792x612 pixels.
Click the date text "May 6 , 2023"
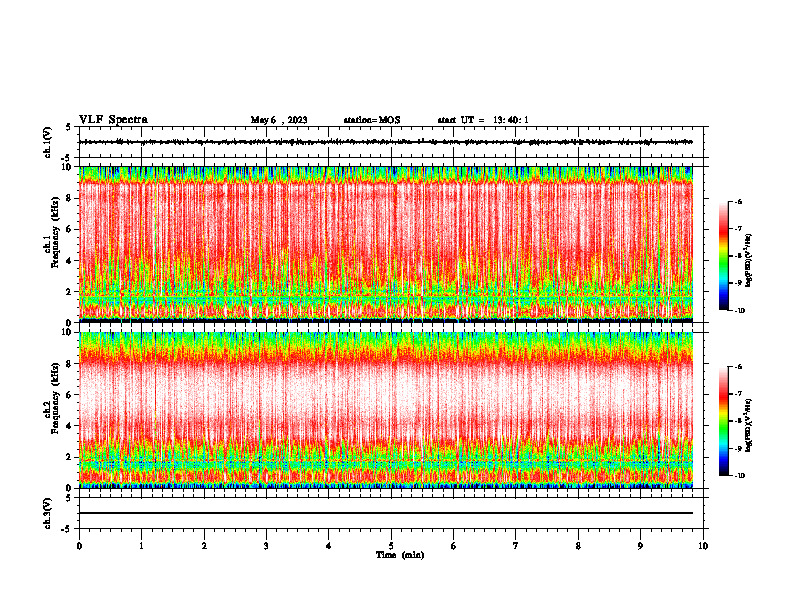279,120
